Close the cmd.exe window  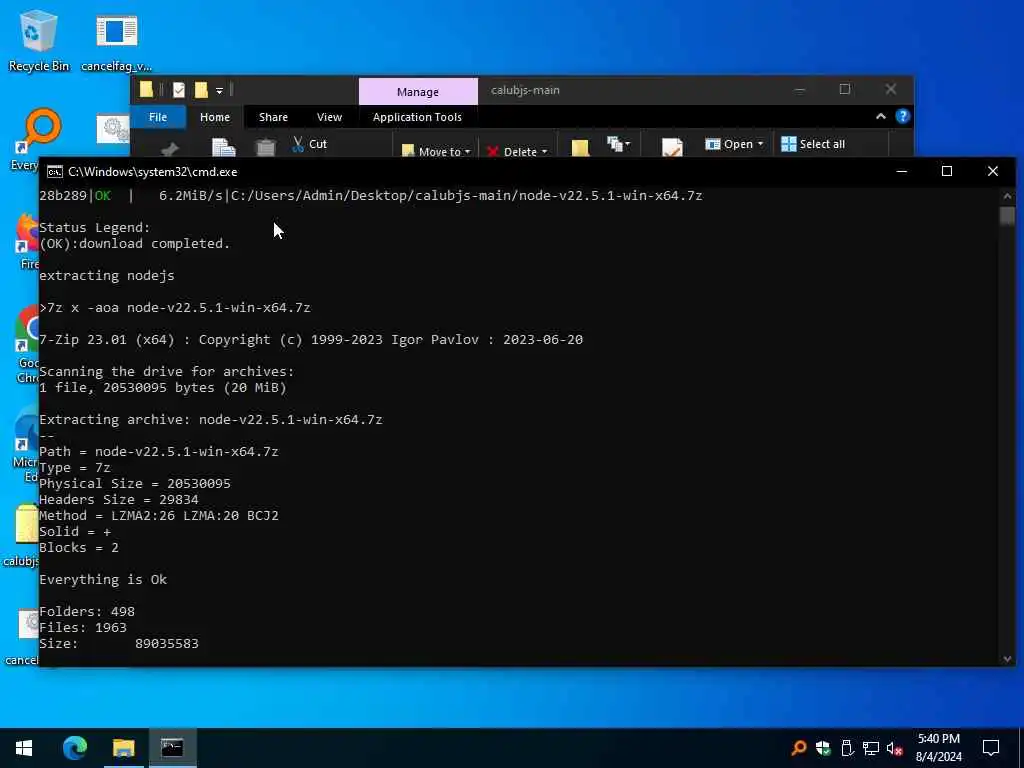coord(993,171)
